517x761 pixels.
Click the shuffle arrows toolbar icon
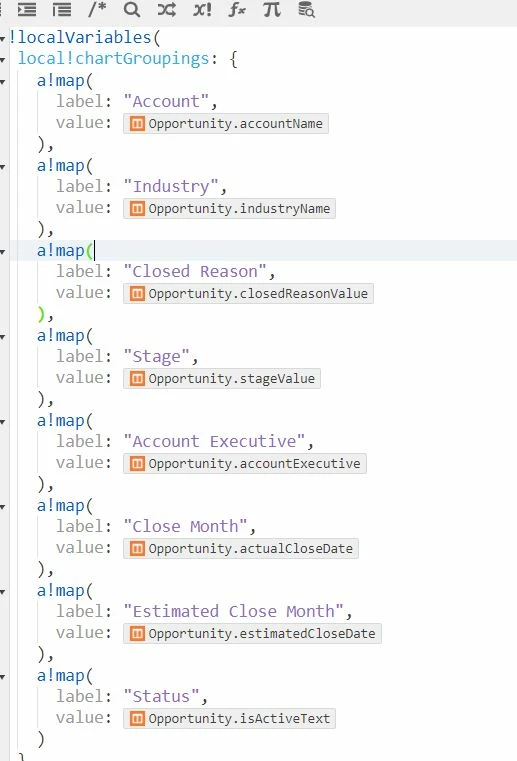[167, 10]
